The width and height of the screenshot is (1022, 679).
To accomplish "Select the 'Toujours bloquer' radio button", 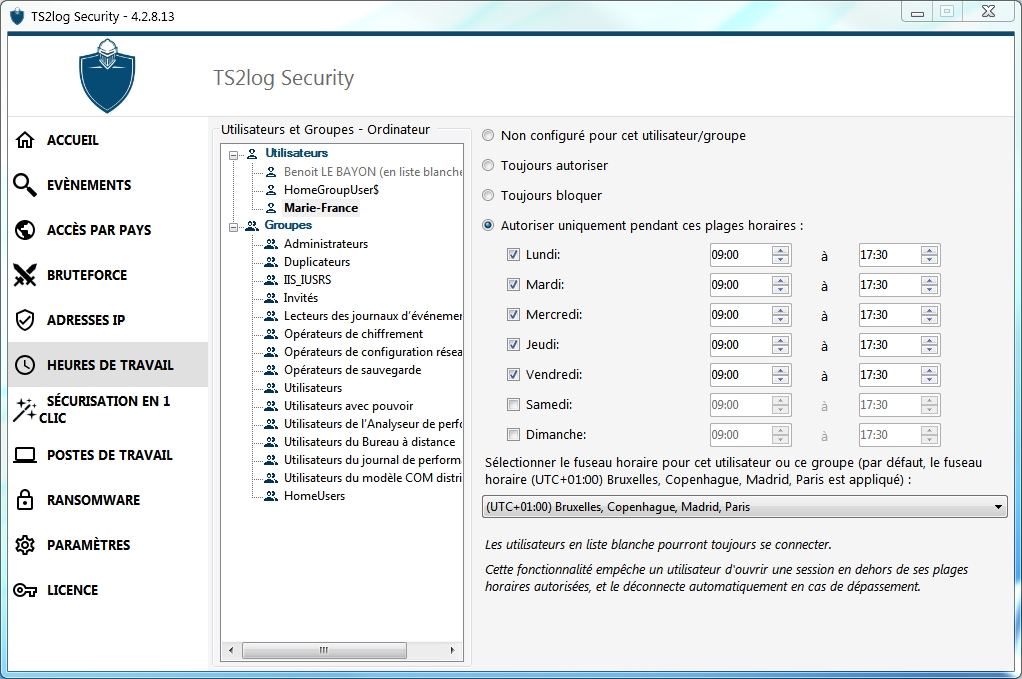I will click(488, 195).
